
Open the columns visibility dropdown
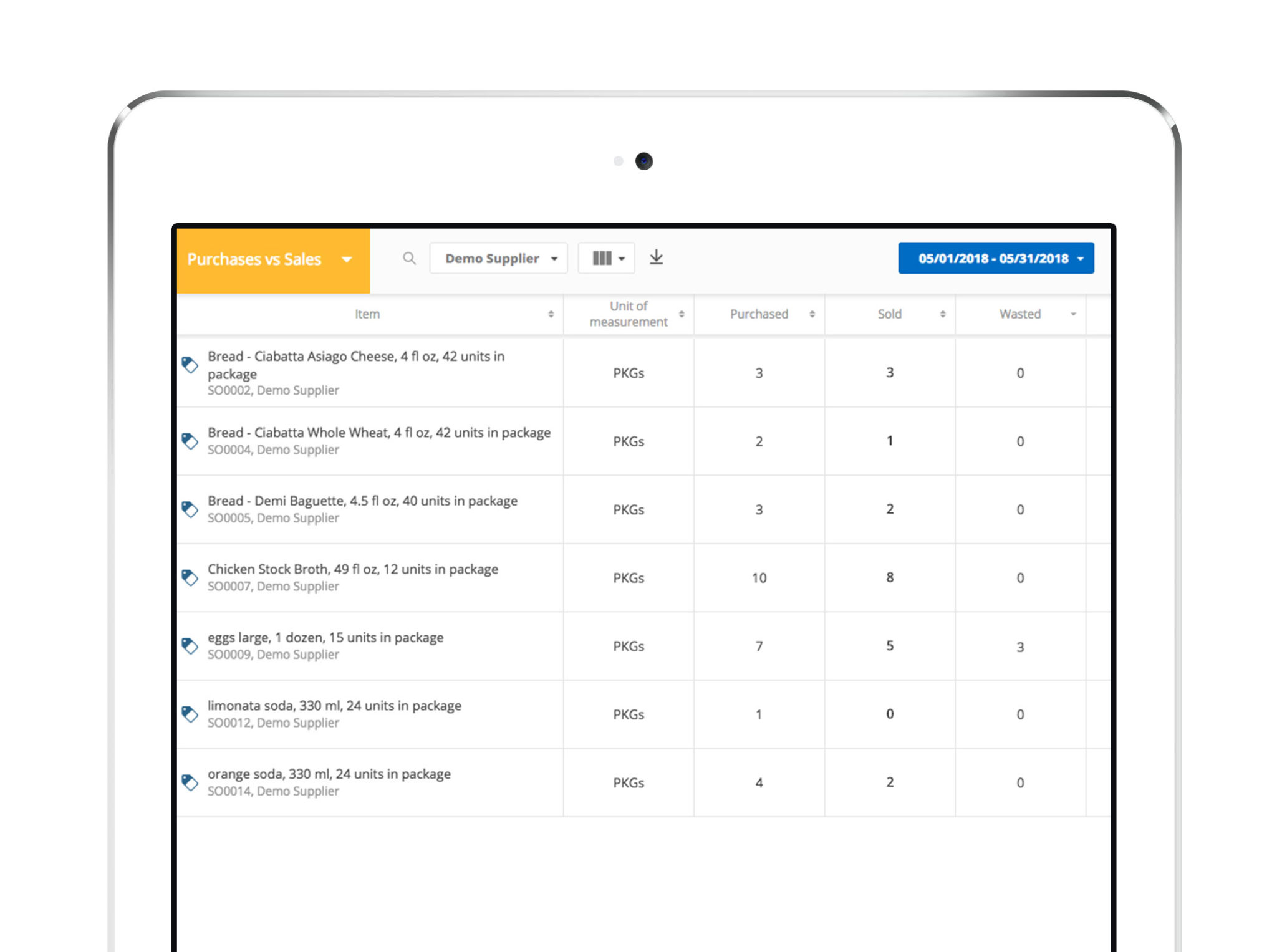(x=607, y=258)
